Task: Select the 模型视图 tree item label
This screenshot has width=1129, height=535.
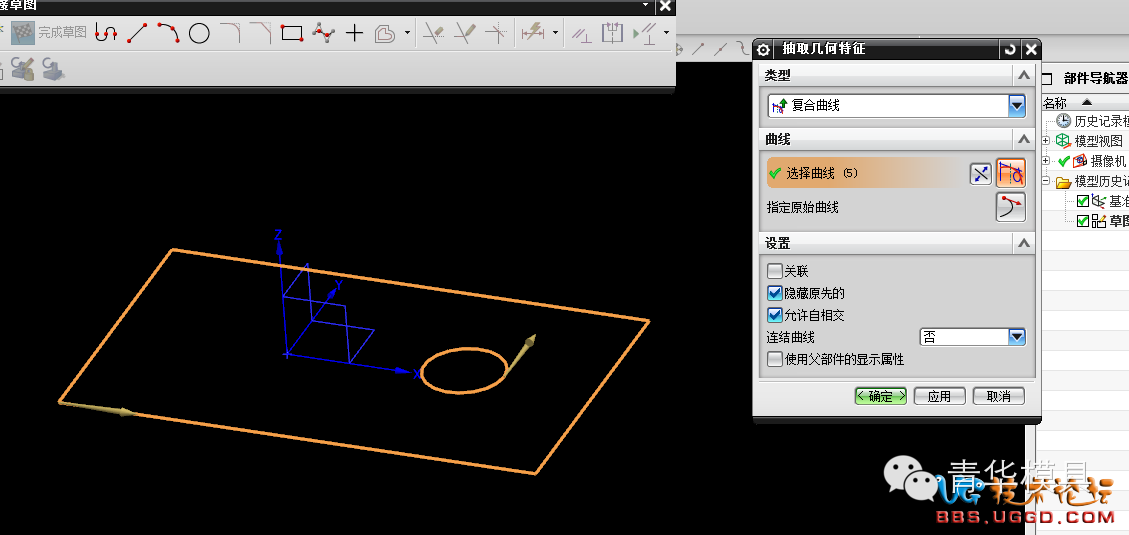Action: pyautogui.click(x=1099, y=140)
